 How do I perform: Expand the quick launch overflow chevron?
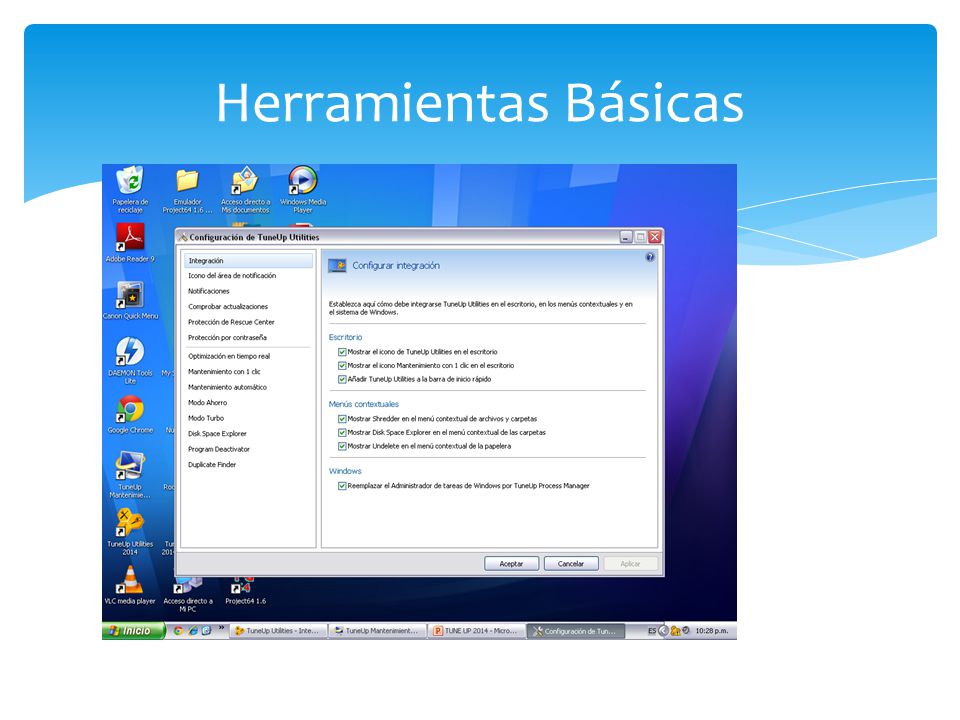pyautogui.click(x=221, y=628)
